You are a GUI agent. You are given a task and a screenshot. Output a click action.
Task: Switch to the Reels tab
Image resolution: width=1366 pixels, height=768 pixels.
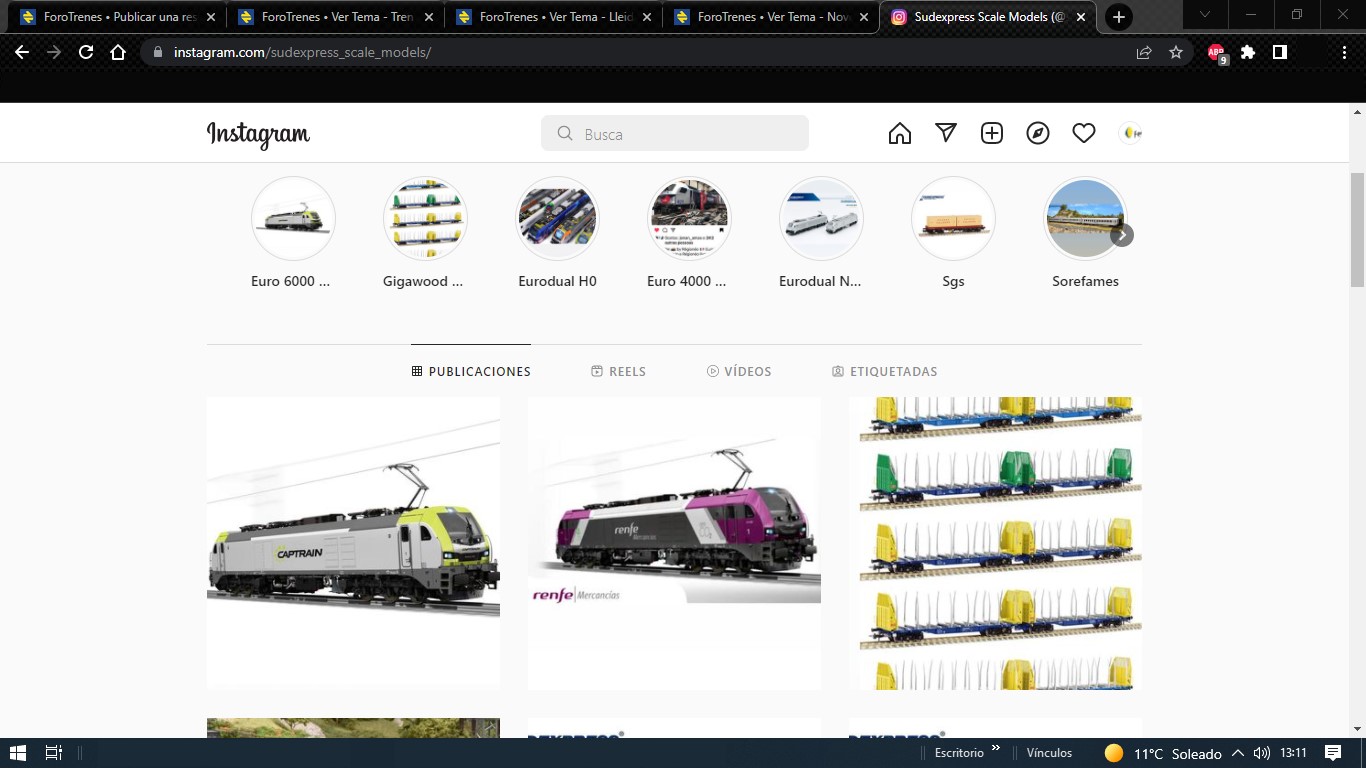click(x=618, y=371)
